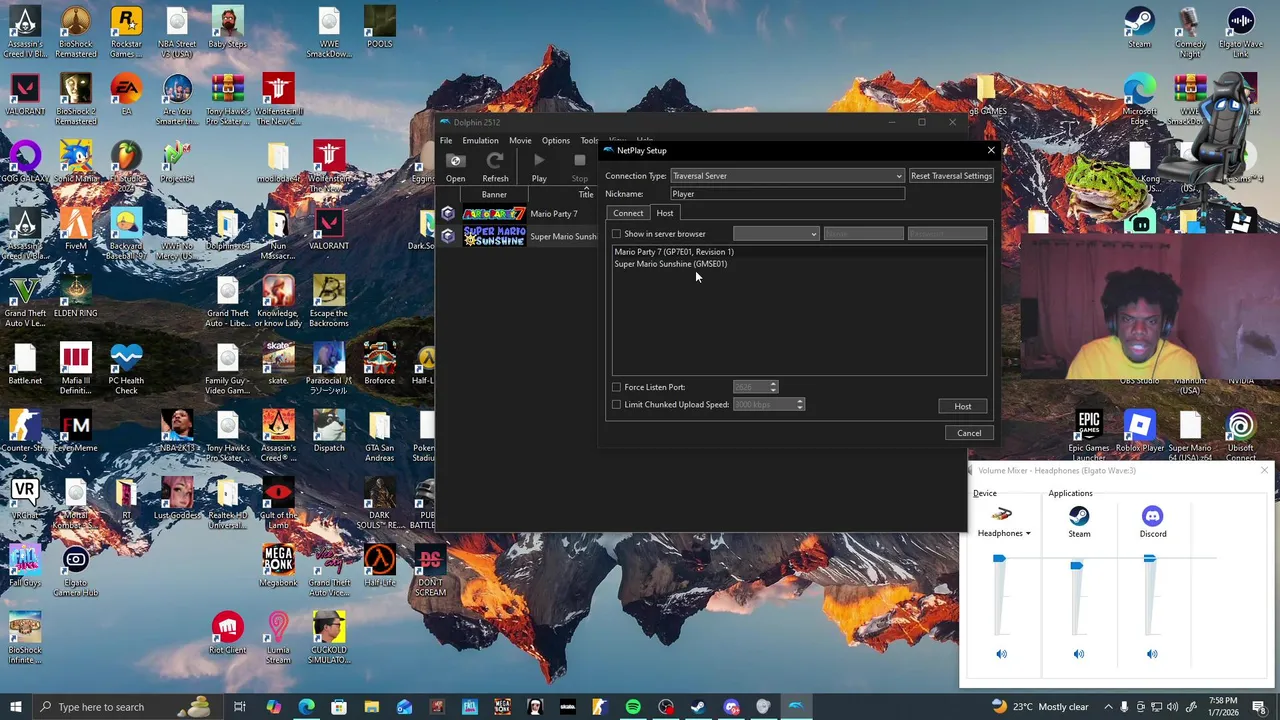This screenshot has height=720, width=1280.
Task: Open the Elgato Wave Link desktop shortcut
Action: coord(1240,32)
